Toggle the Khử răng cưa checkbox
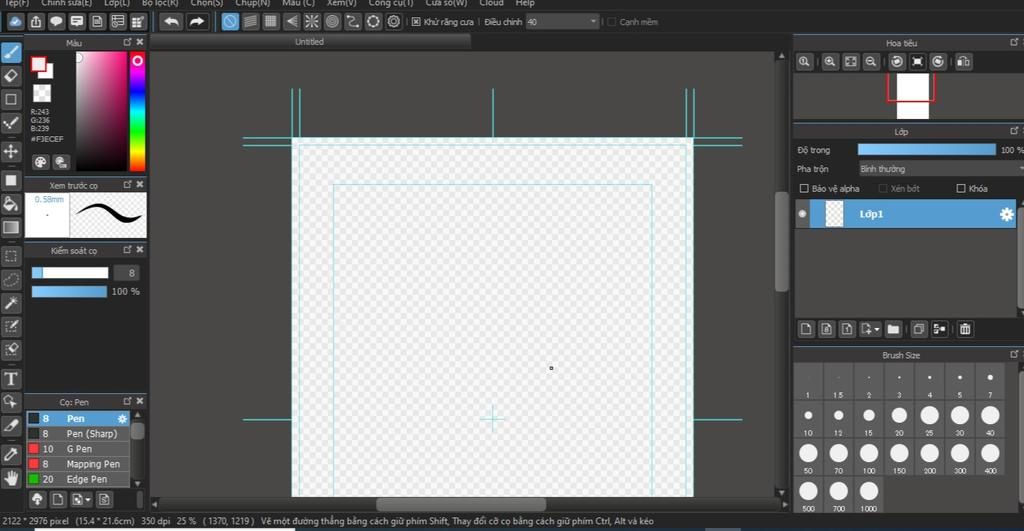This screenshot has height=531, width=1024. point(416,22)
